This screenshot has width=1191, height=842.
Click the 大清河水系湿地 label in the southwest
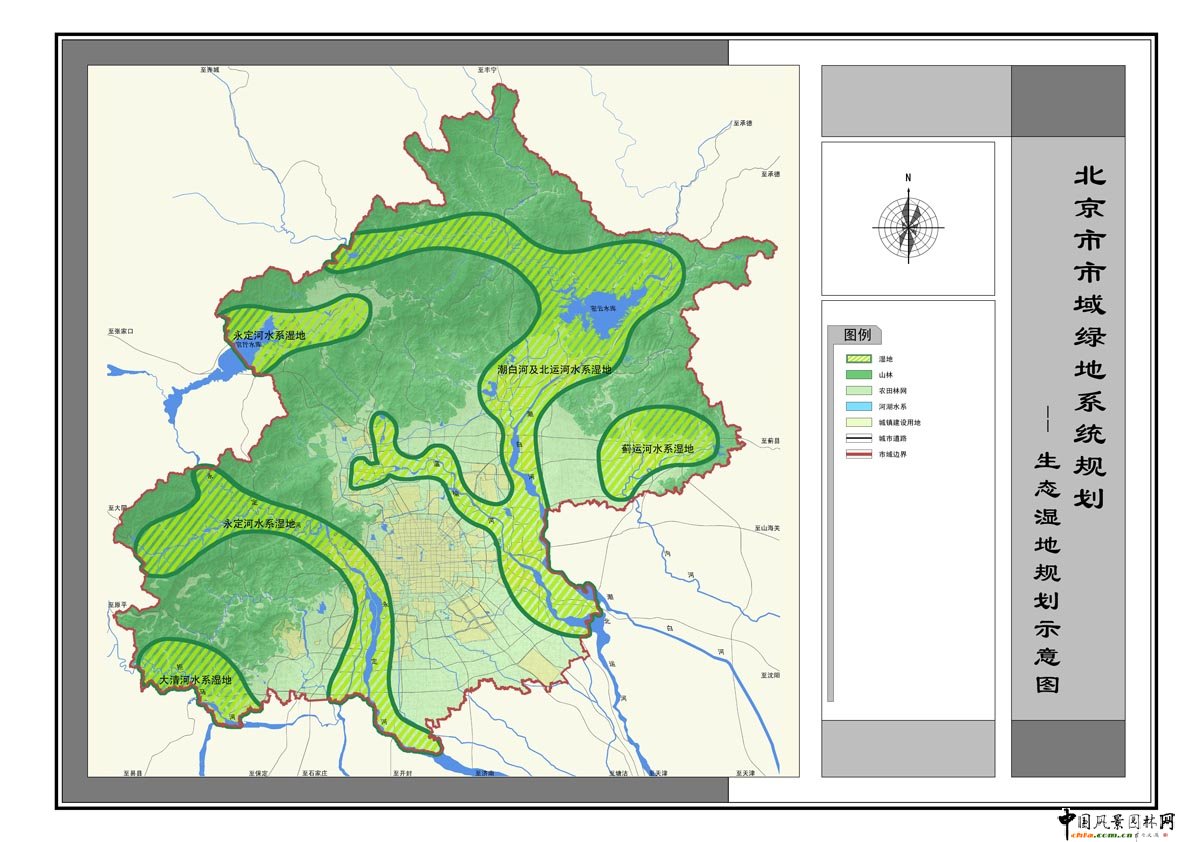[196, 680]
